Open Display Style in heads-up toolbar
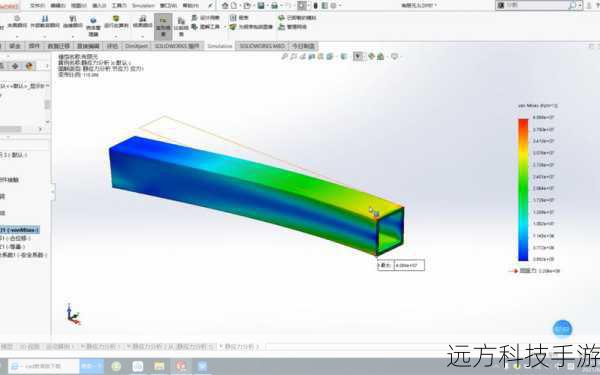This screenshot has height=375, width=600. pyautogui.click(x=344, y=57)
